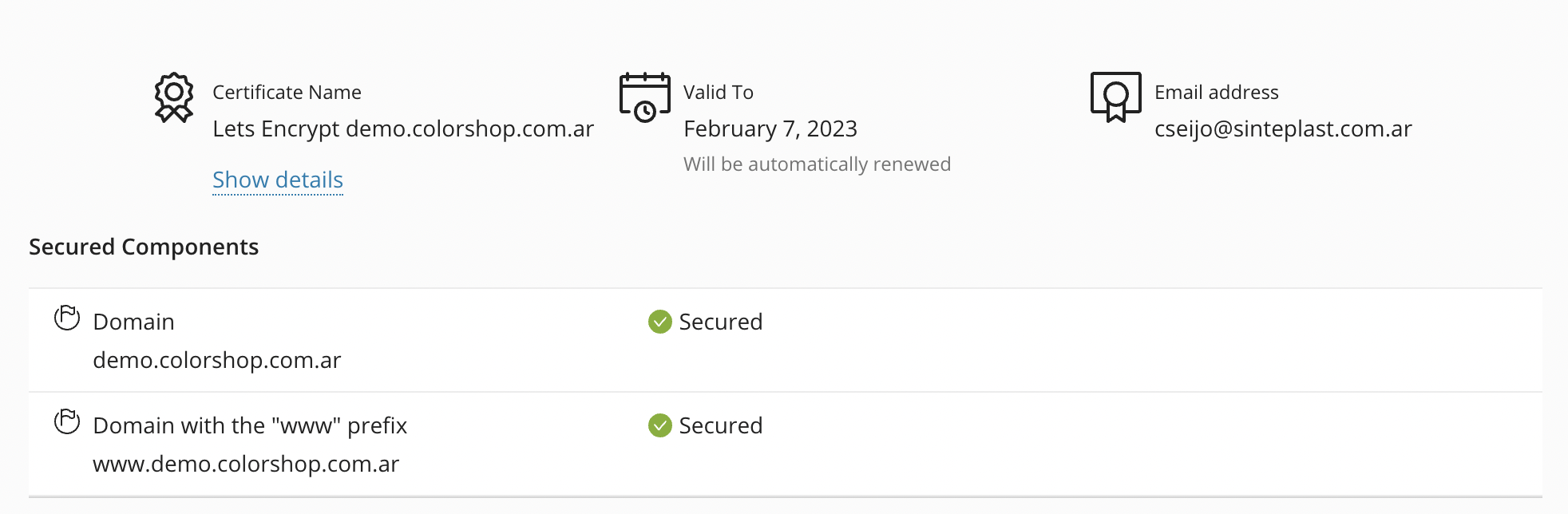Viewport: 1568px width, 514px height.
Task: Click green checkmark for www prefix Secured
Action: 659,425
